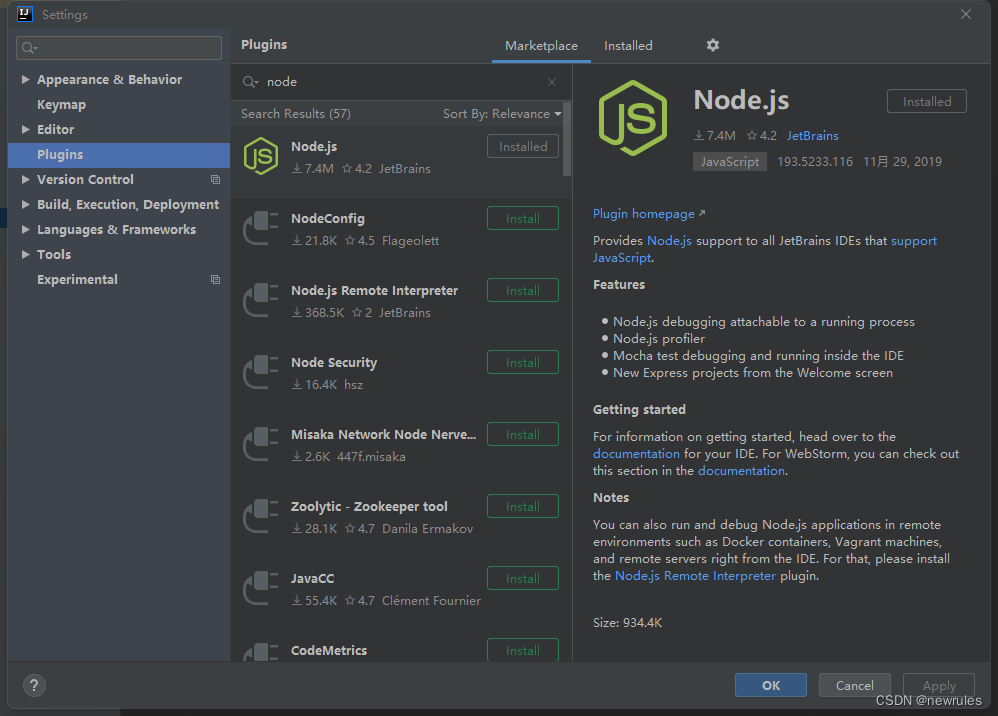
Task: Click the NodeConfig plugin icon
Action: 261,228
